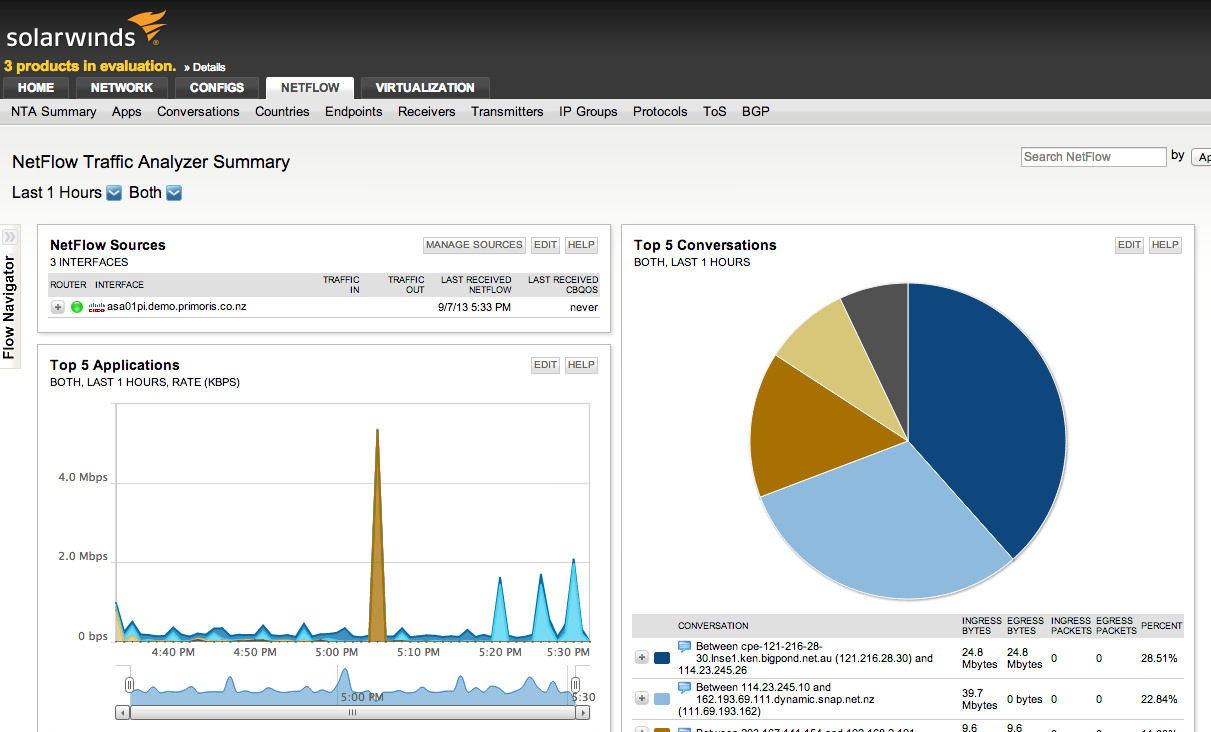Open the IP Groups submenu item
The image size is (1211, 732).
pos(588,112)
